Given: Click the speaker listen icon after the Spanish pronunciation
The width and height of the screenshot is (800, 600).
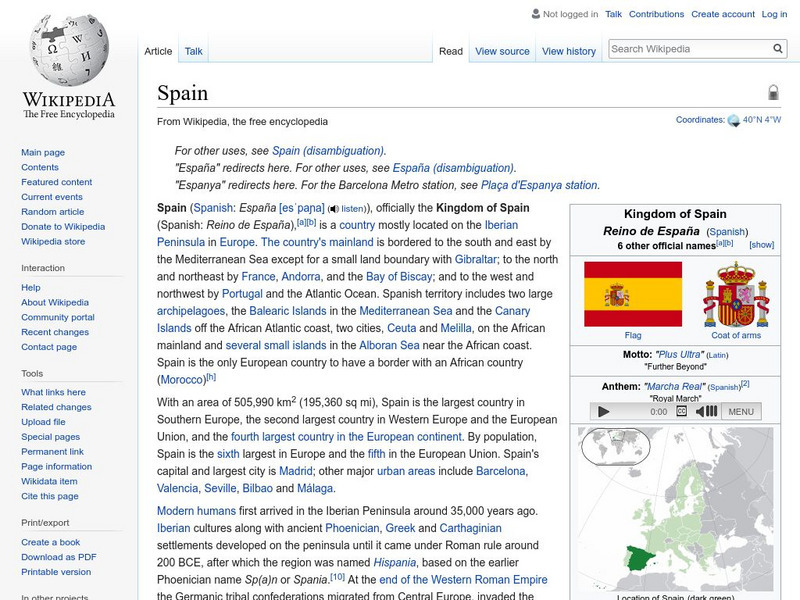Looking at the screenshot, I should pos(332,210).
